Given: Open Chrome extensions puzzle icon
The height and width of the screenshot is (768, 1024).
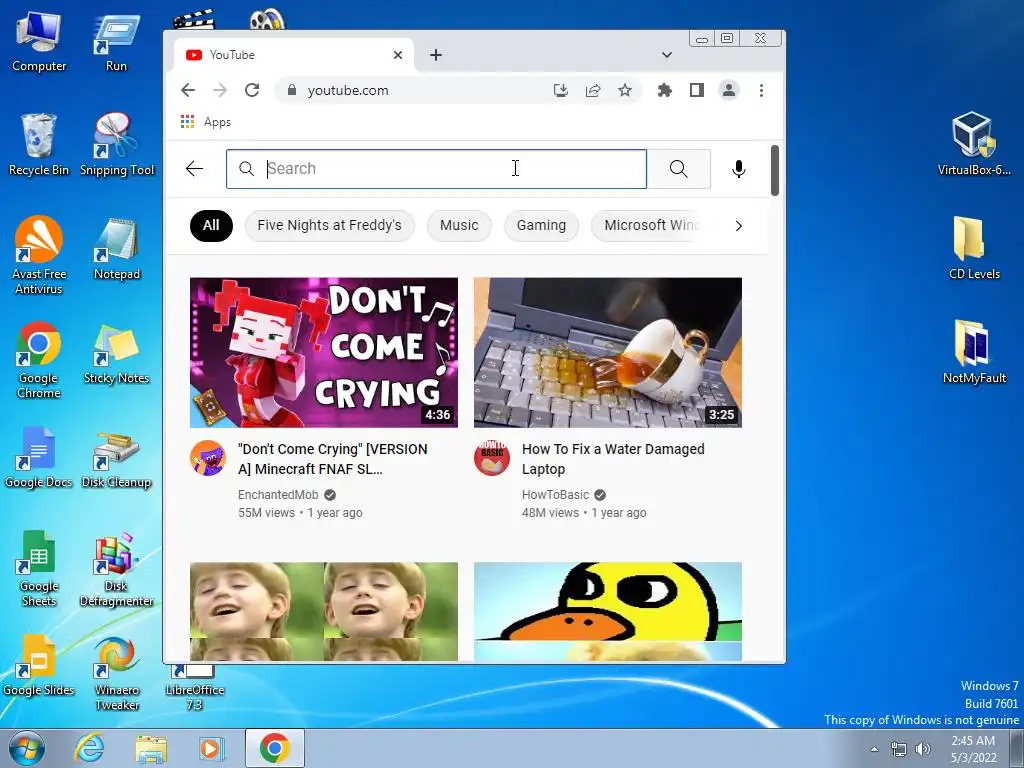Looking at the screenshot, I should [x=665, y=90].
